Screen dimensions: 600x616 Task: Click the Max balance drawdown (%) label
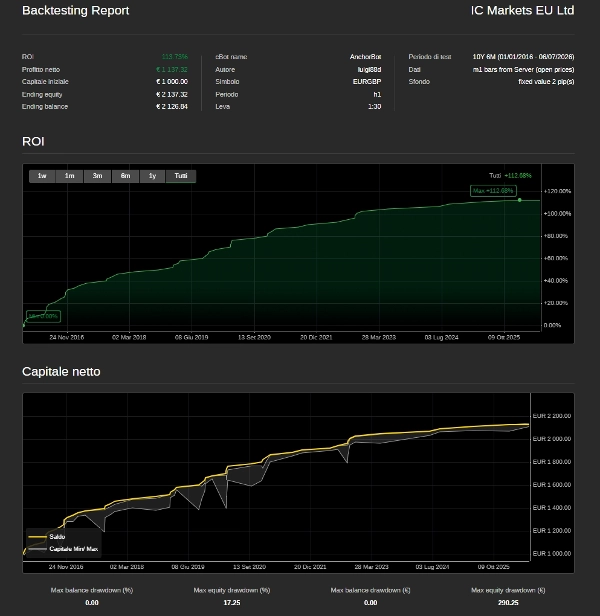click(92, 590)
